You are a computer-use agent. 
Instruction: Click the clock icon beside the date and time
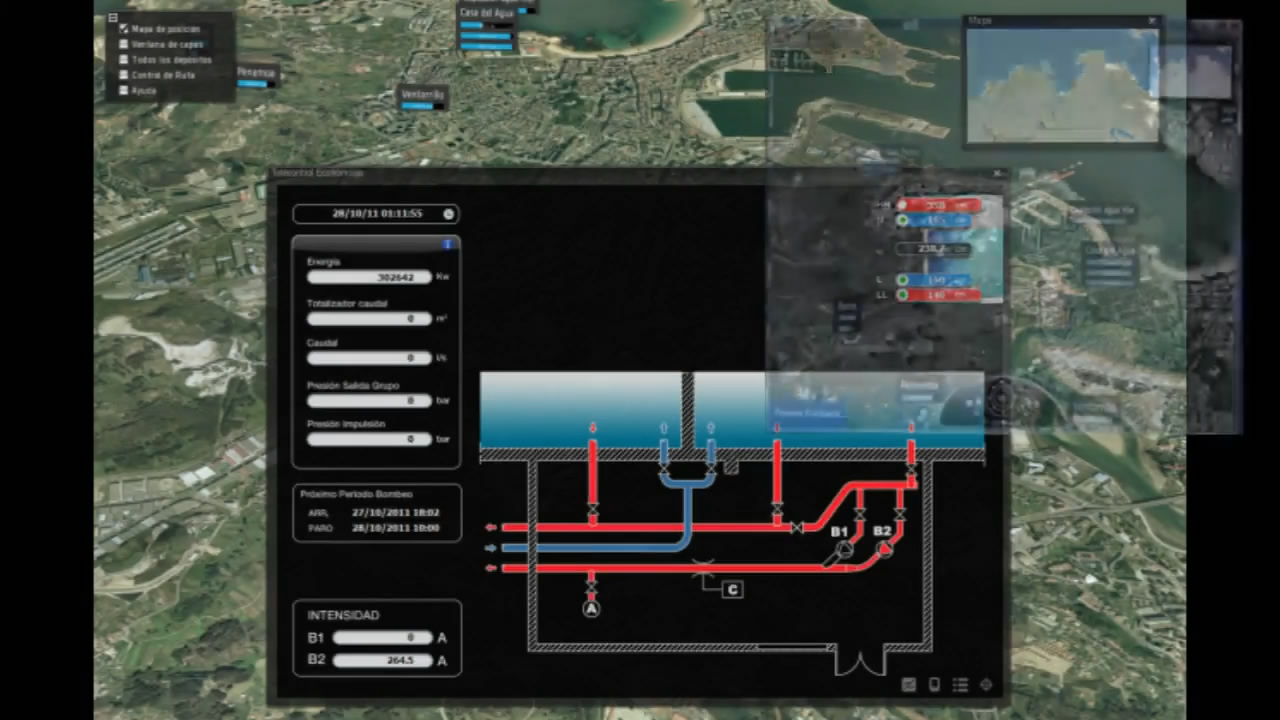(x=449, y=214)
